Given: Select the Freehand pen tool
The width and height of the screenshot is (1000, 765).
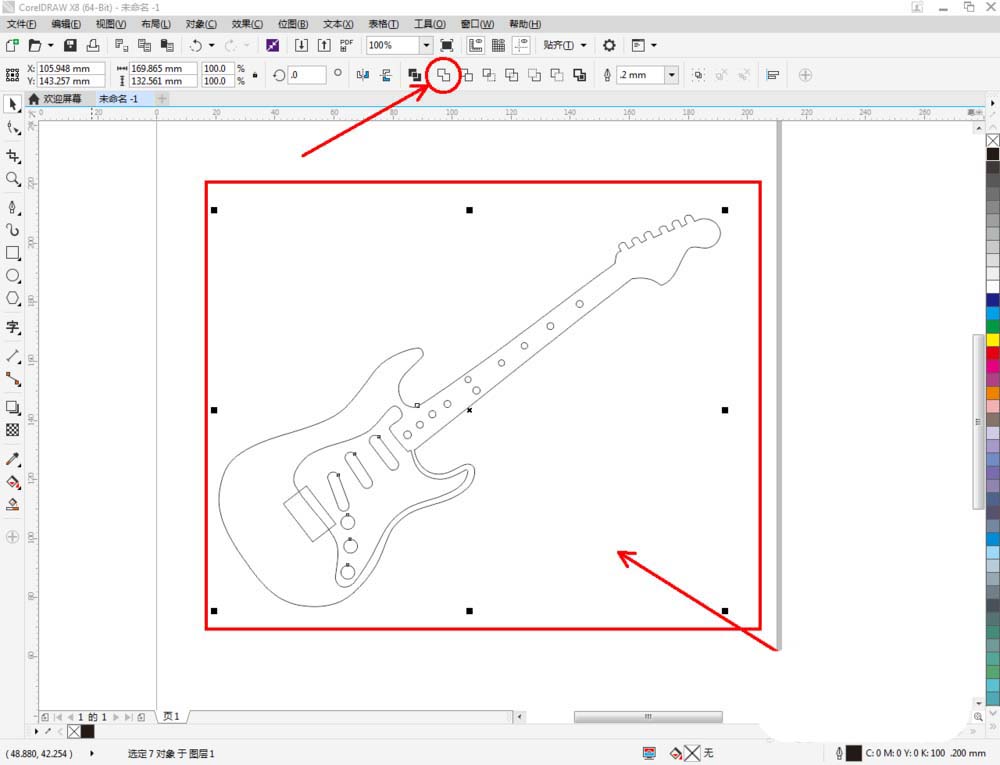Looking at the screenshot, I should tap(13, 207).
